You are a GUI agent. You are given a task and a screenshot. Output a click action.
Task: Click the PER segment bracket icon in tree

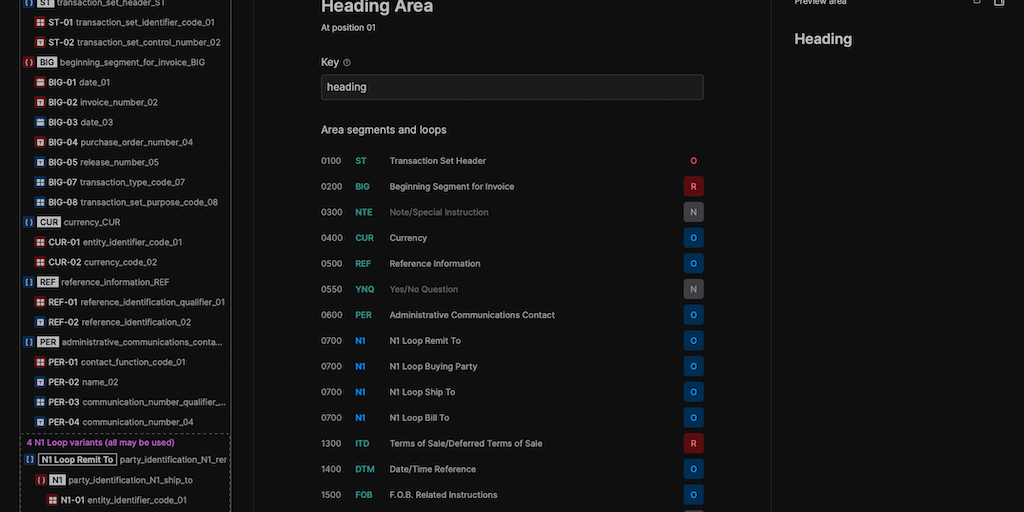point(28,342)
